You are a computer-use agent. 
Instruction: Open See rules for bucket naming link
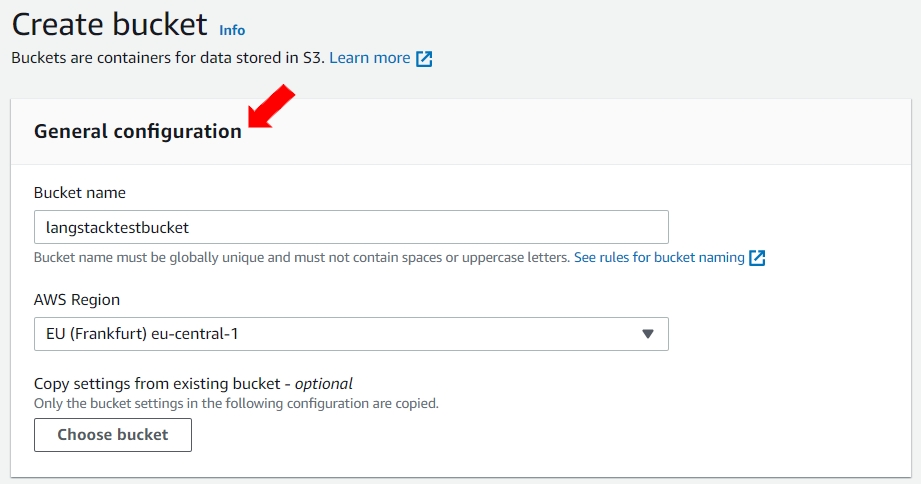(x=659, y=258)
